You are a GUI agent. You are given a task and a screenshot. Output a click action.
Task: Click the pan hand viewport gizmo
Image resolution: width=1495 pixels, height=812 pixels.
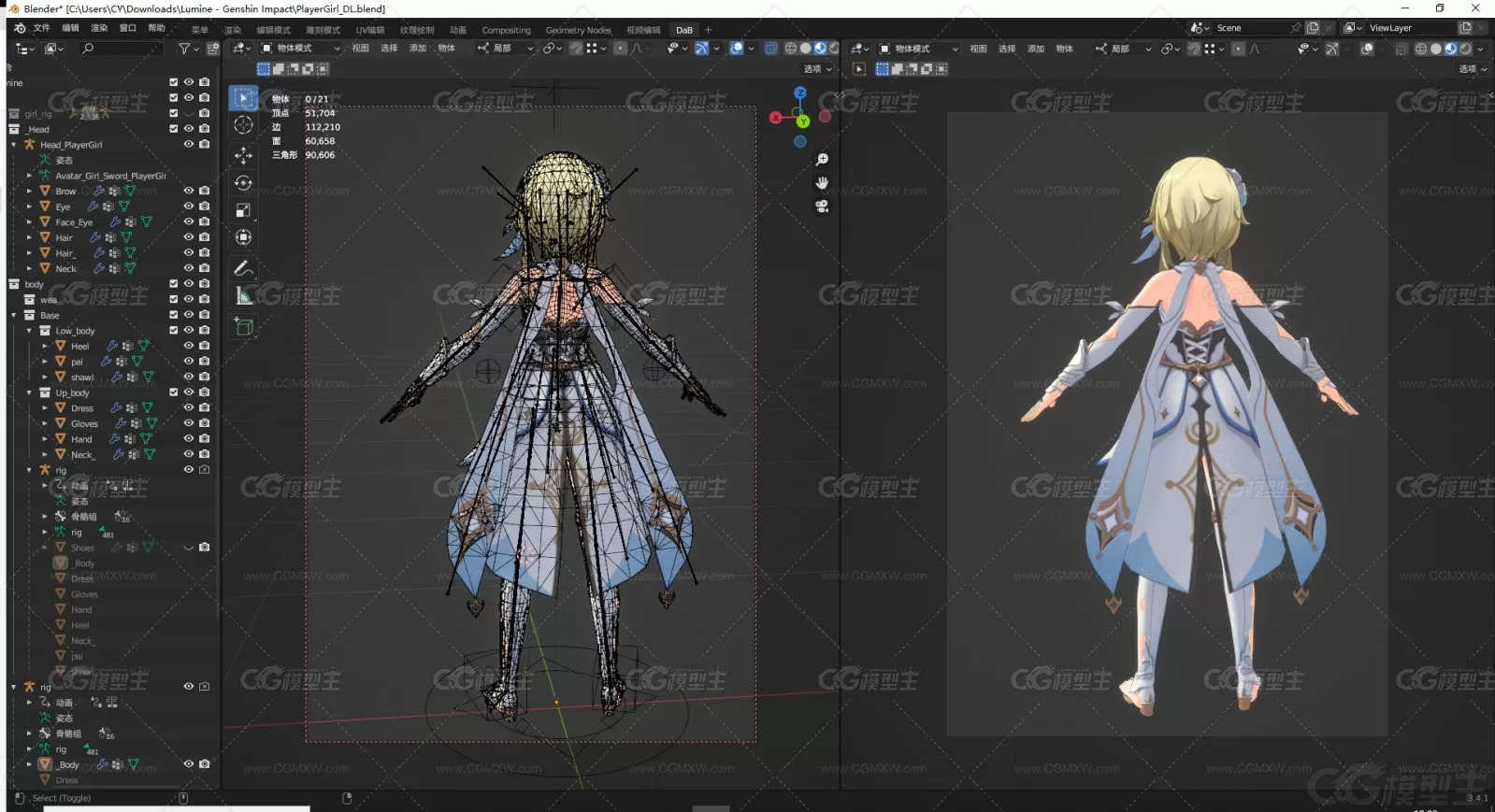tap(822, 183)
